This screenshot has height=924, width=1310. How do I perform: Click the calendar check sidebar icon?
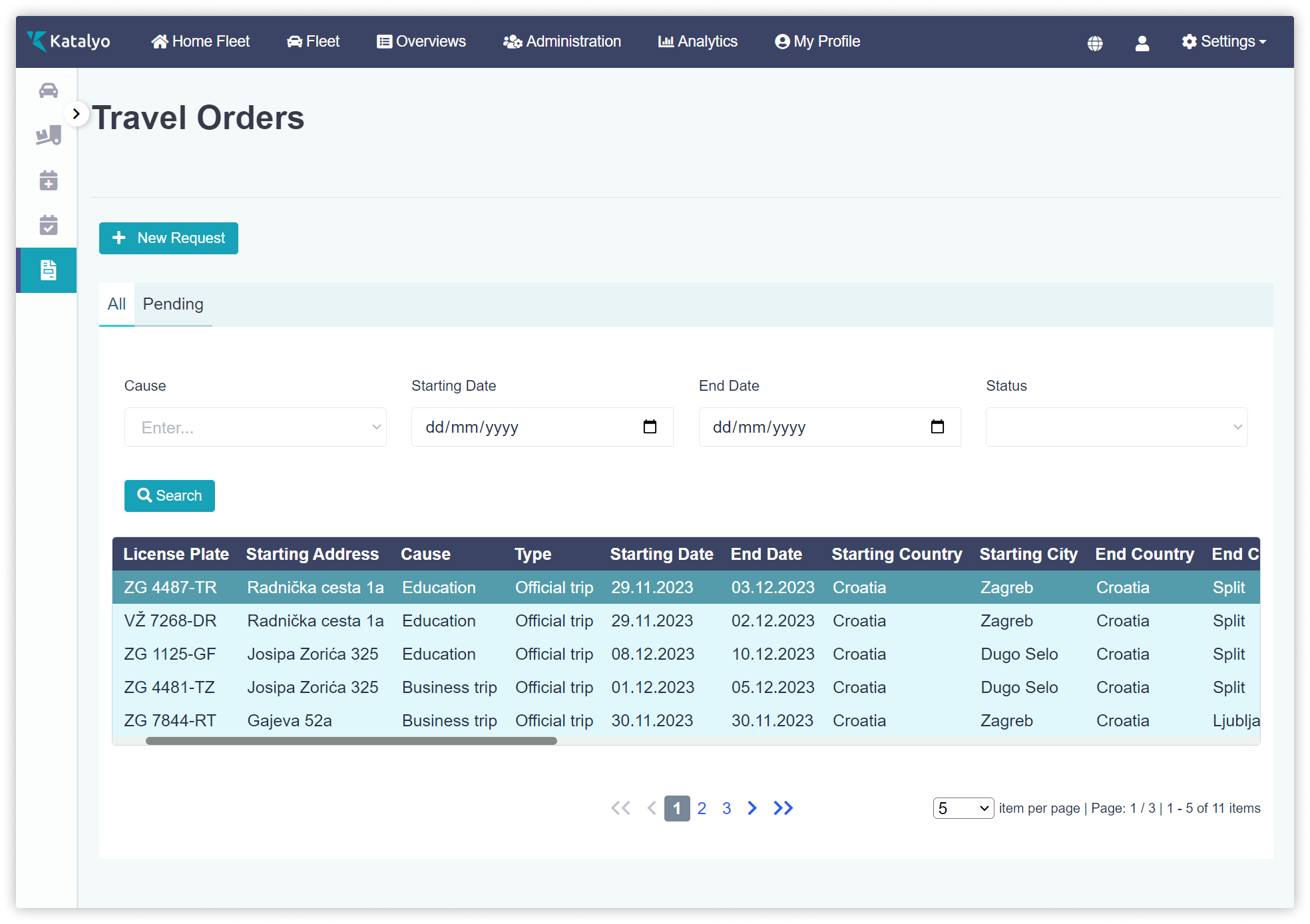[48, 225]
